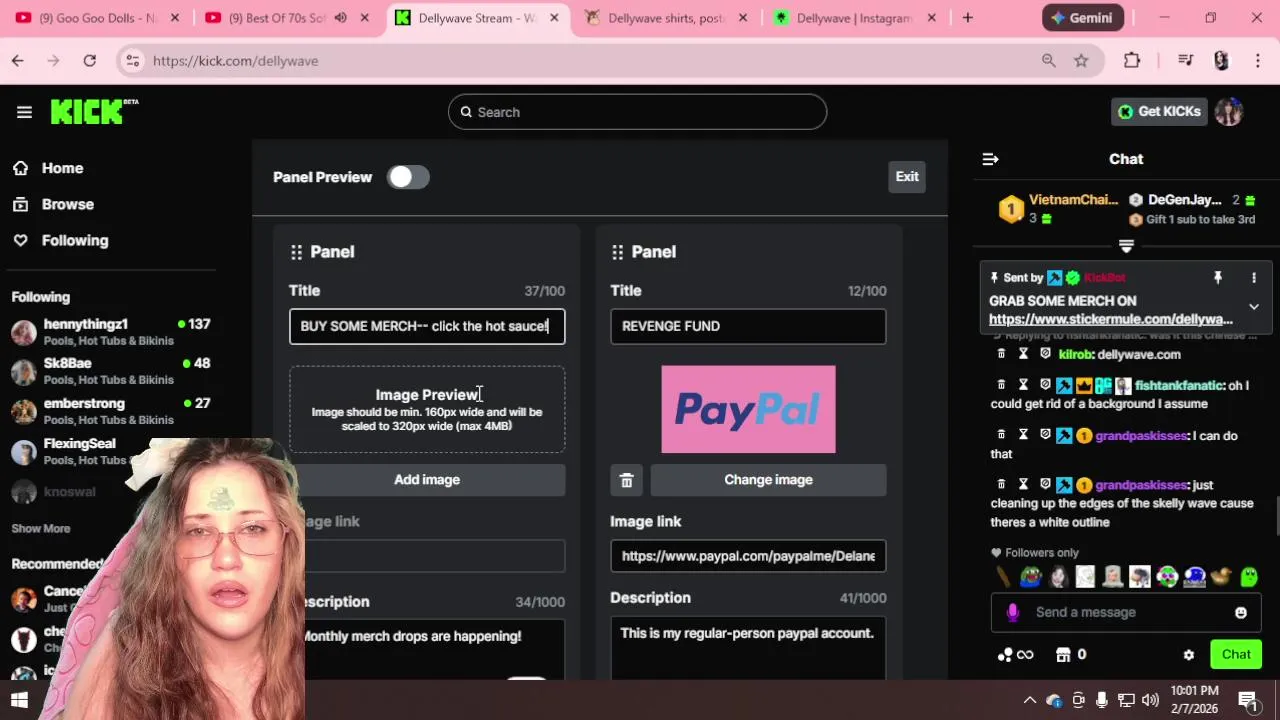Click the Get KICKs button
This screenshot has height=720, width=1280.
click(1159, 111)
